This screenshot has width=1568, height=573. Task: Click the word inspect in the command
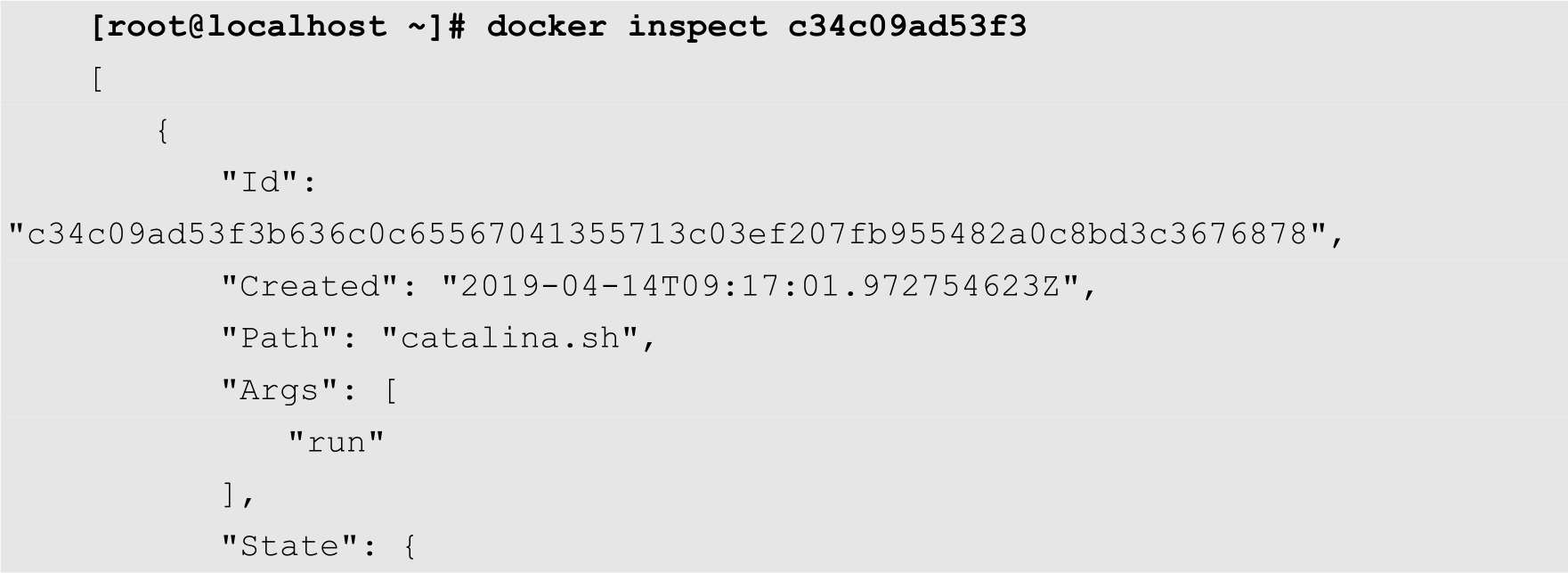pos(697,27)
